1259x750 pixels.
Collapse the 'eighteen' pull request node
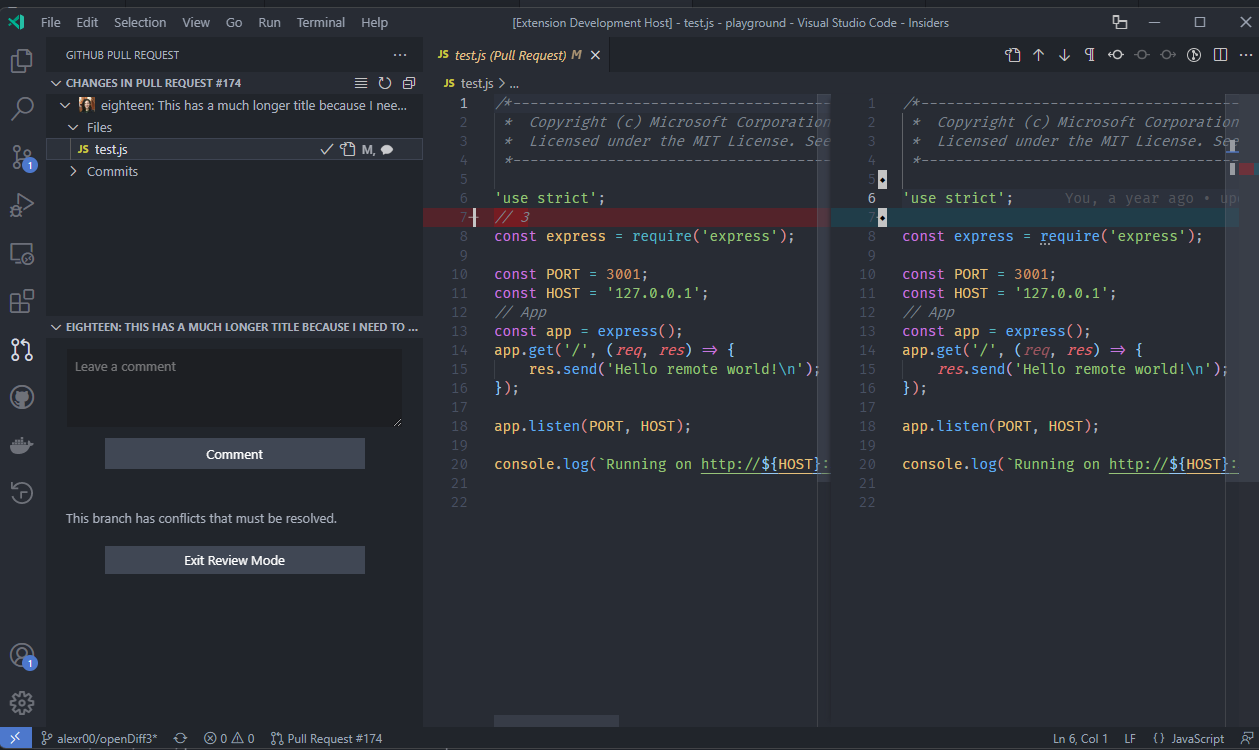pos(65,105)
